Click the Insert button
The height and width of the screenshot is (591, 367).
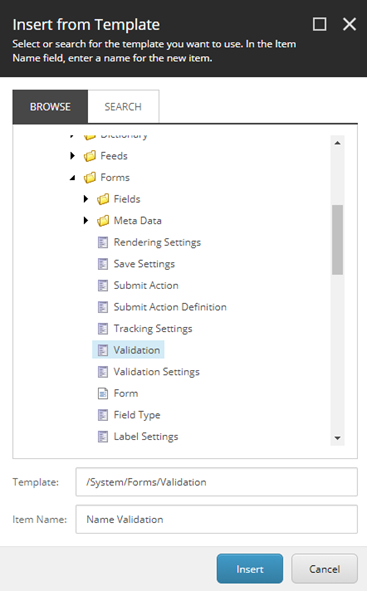(x=250, y=569)
